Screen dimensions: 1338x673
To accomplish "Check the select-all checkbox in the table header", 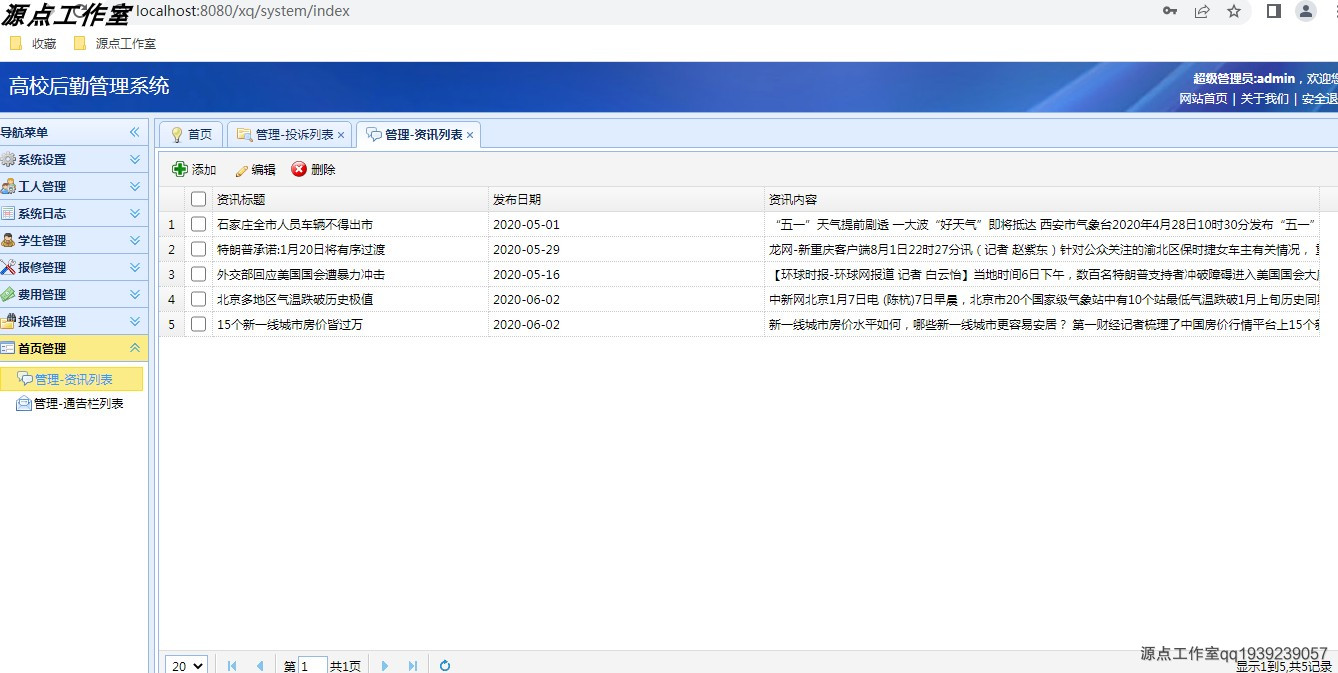I will (197, 198).
